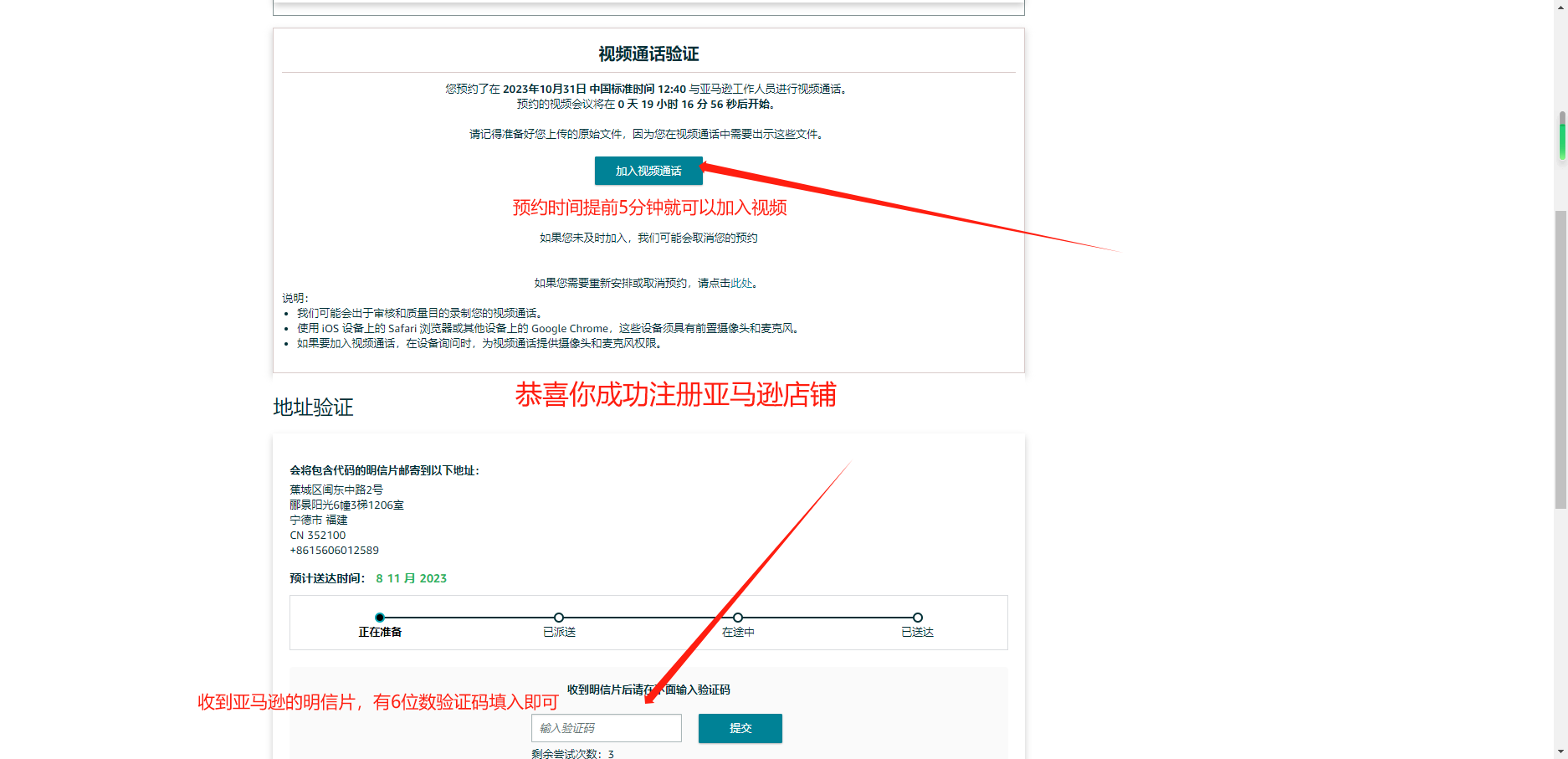The width and height of the screenshot is (1568, 759).
Task: Select the postal code line CN 352100
Action: (318, 536)
